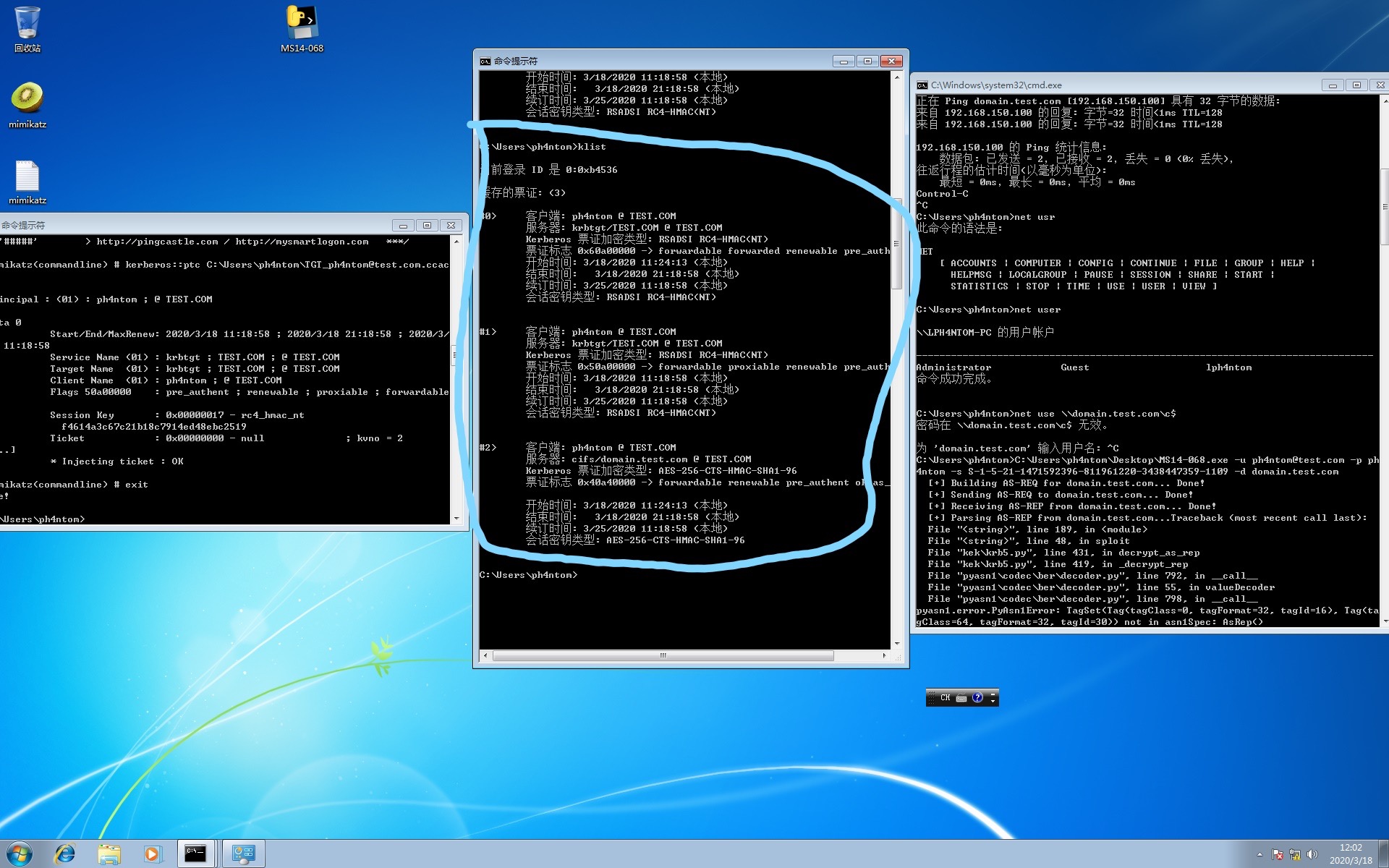The image size is (1389, 868).
Task: Open the volume speaker tray icon
Action: [x=1312, y=854]
